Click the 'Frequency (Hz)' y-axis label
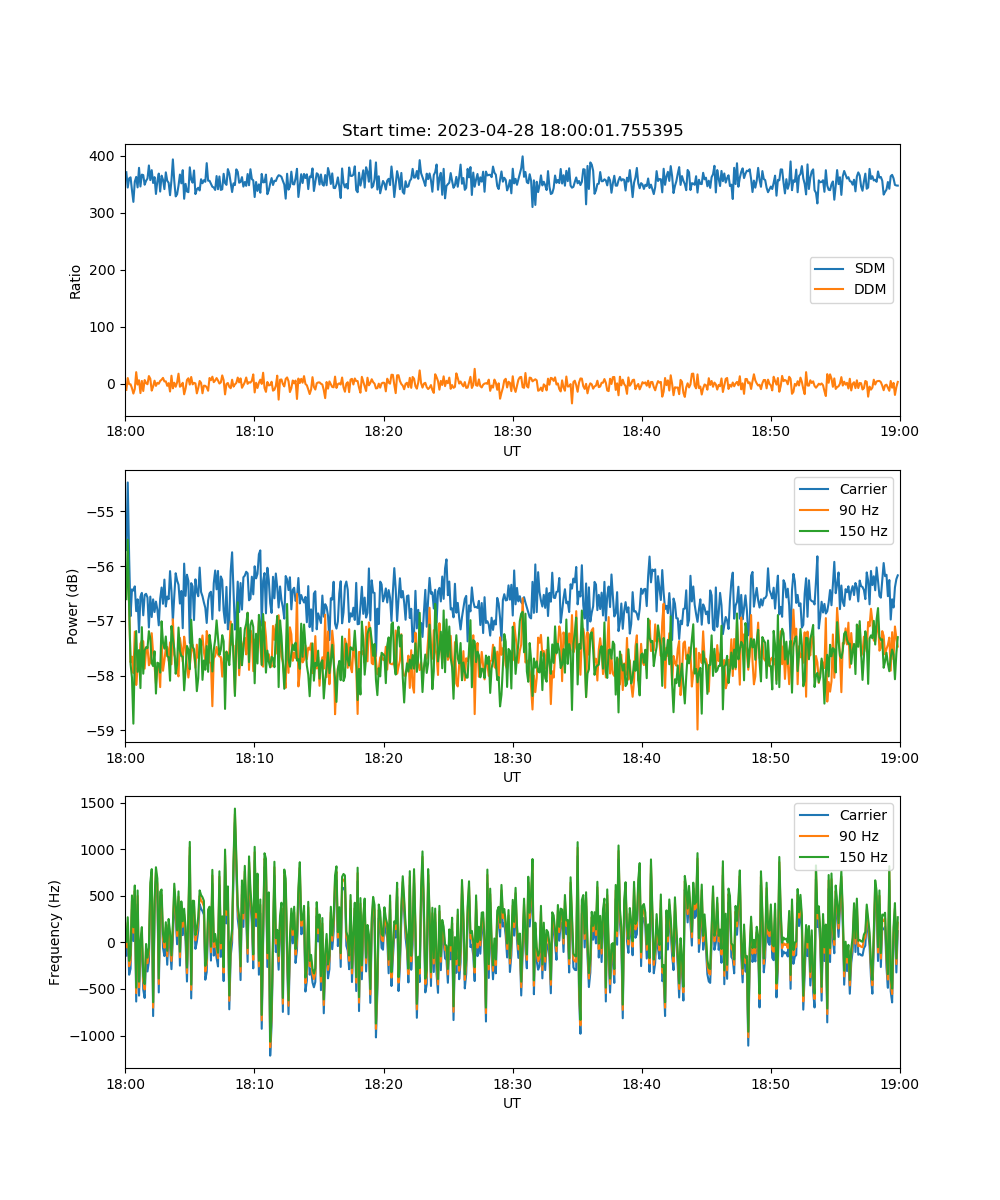Screen dimensions: 1000x1200 point(55,932)
